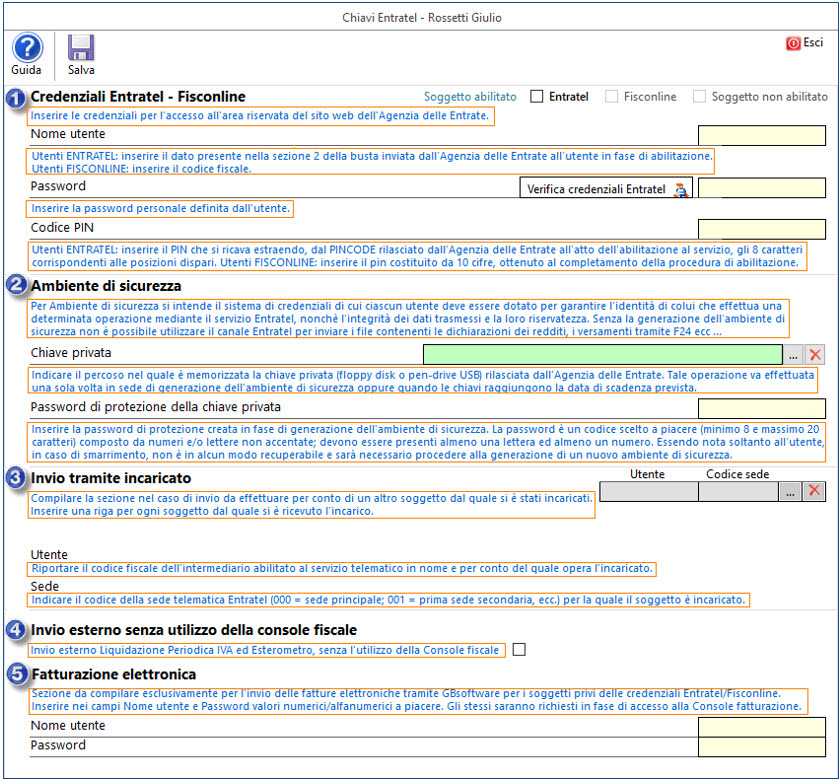Click the grey Utente field in Invio tramite incaricato
Image resolution: width=839 pixels, height=780 pixels.
(x=649, y=491)
